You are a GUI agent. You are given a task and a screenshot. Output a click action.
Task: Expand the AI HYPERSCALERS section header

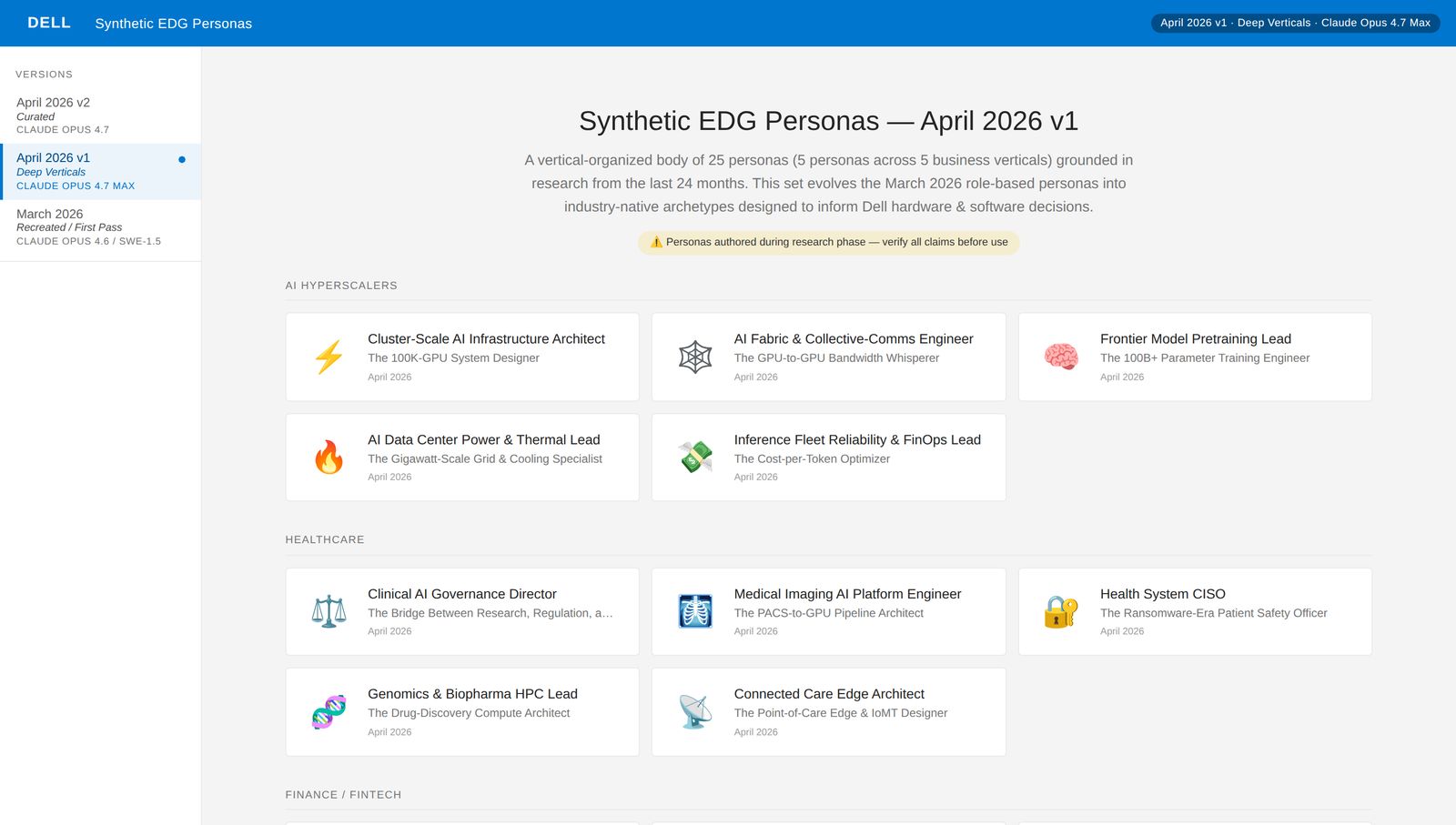(341, 285)
